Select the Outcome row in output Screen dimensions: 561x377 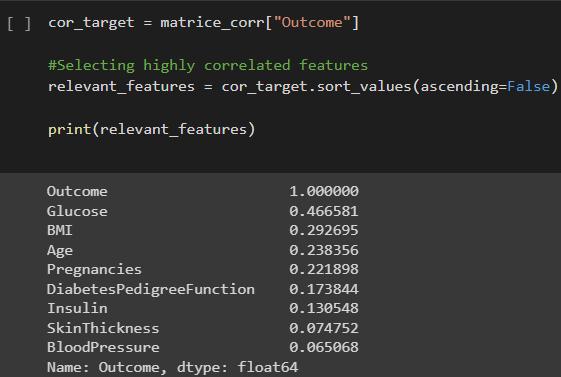(203, 191)
